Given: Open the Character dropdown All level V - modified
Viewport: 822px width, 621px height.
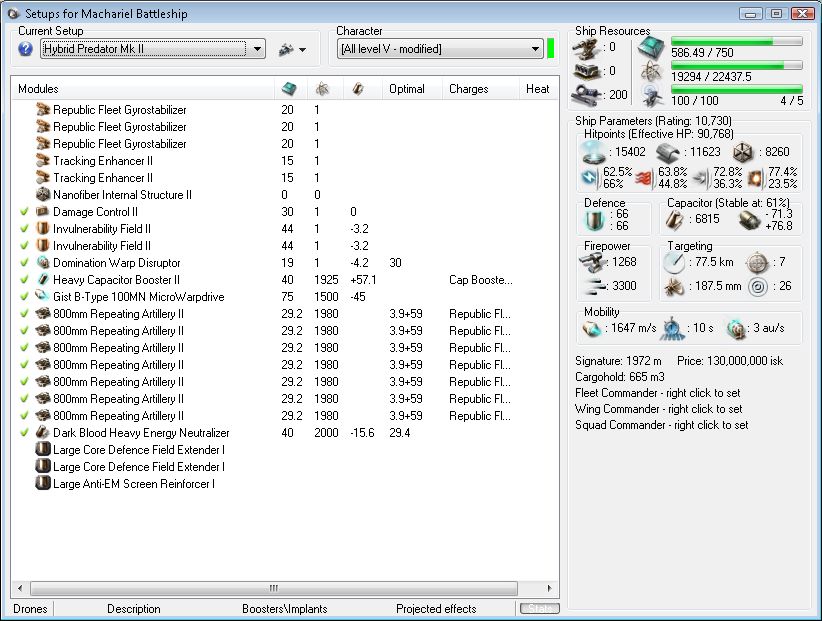Looking at the screenshot, I should (440, 49).
